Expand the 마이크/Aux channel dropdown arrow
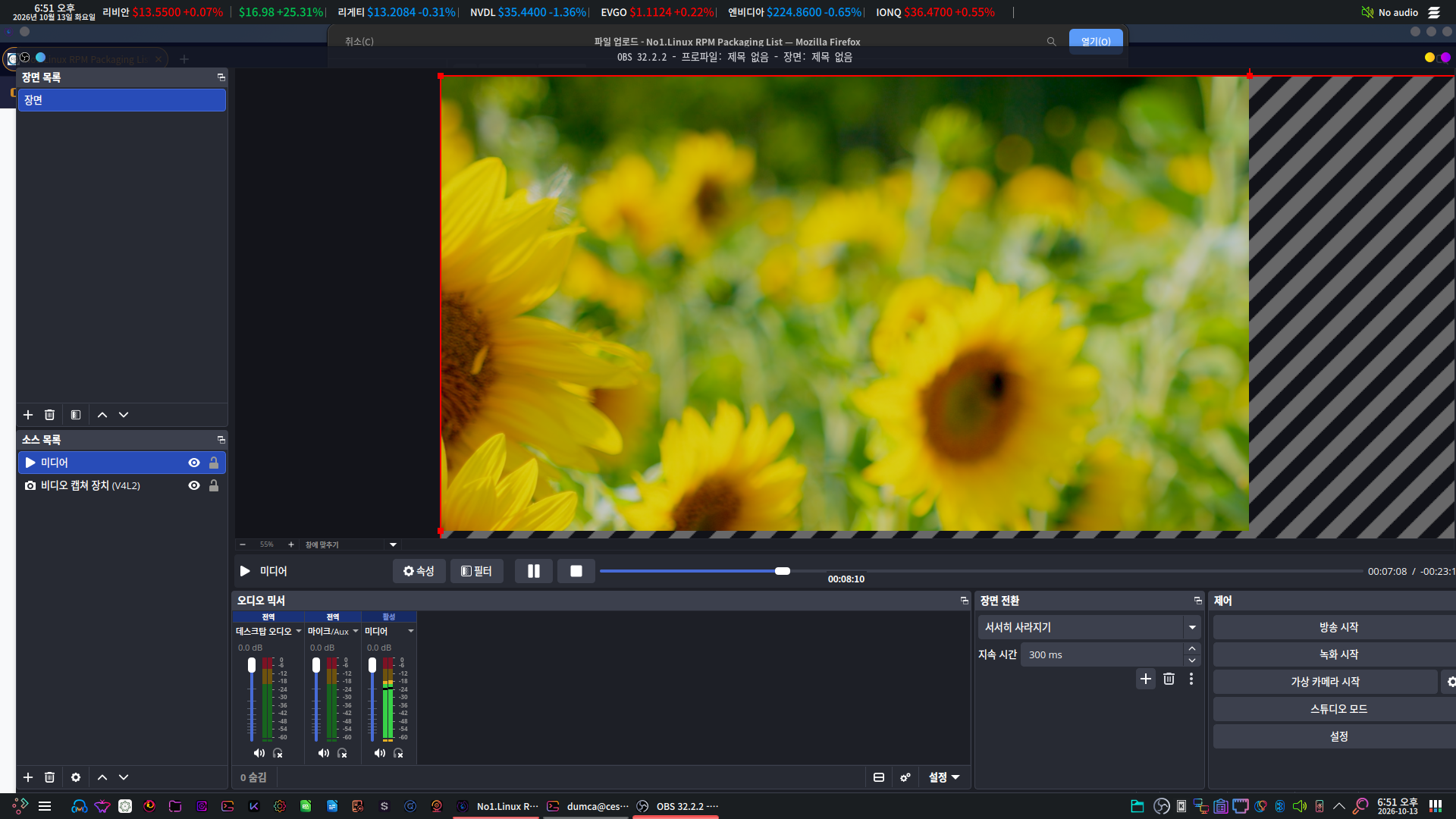This screenshot has width=1456, height=819. tap(356, 631)
